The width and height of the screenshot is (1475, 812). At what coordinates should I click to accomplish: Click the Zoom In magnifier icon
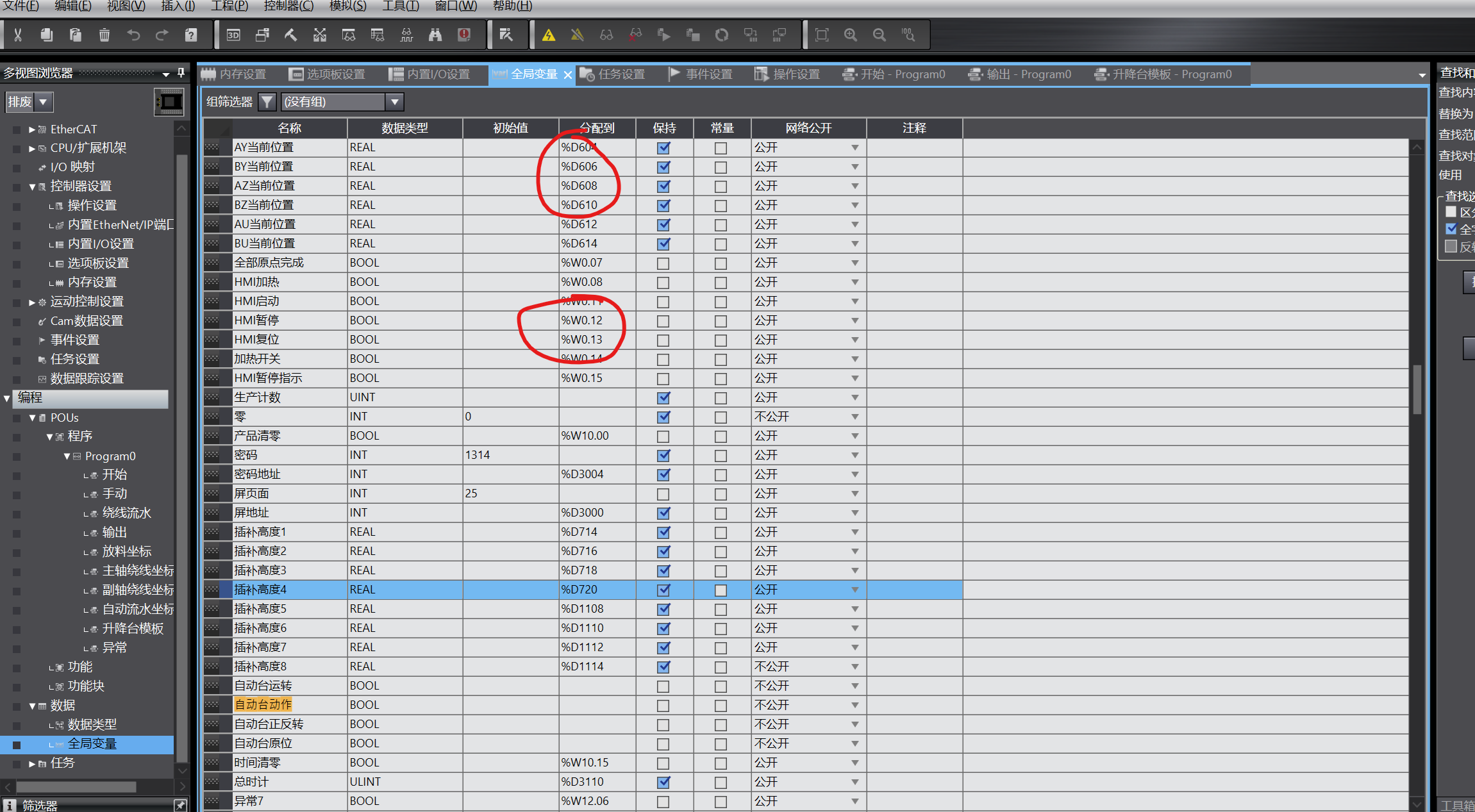[851, 35]
